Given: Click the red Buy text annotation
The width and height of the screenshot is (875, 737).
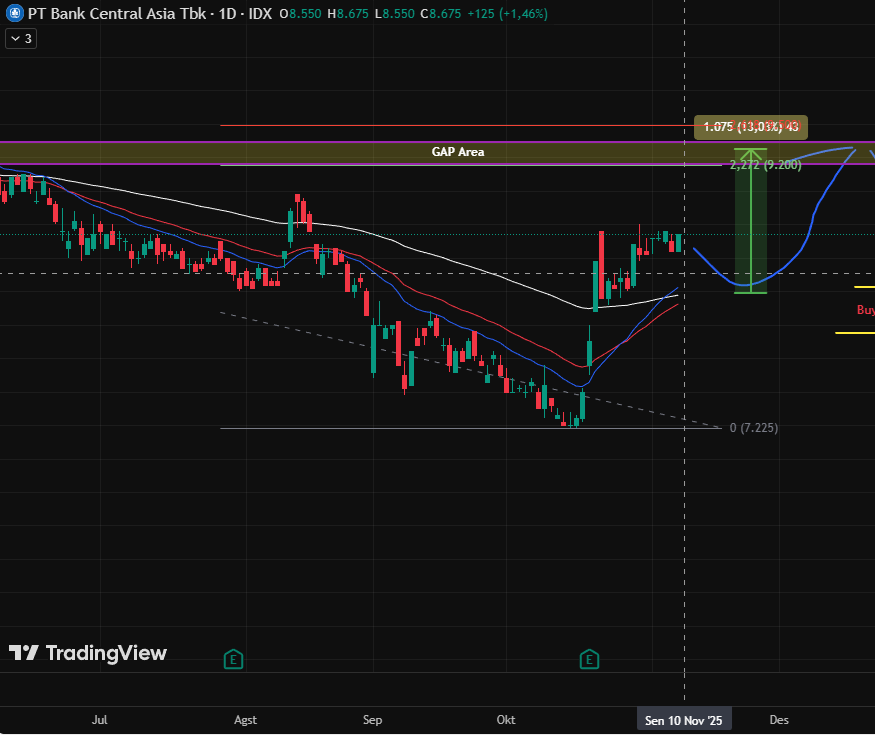Looking at the screenshot, I should 865,310.
